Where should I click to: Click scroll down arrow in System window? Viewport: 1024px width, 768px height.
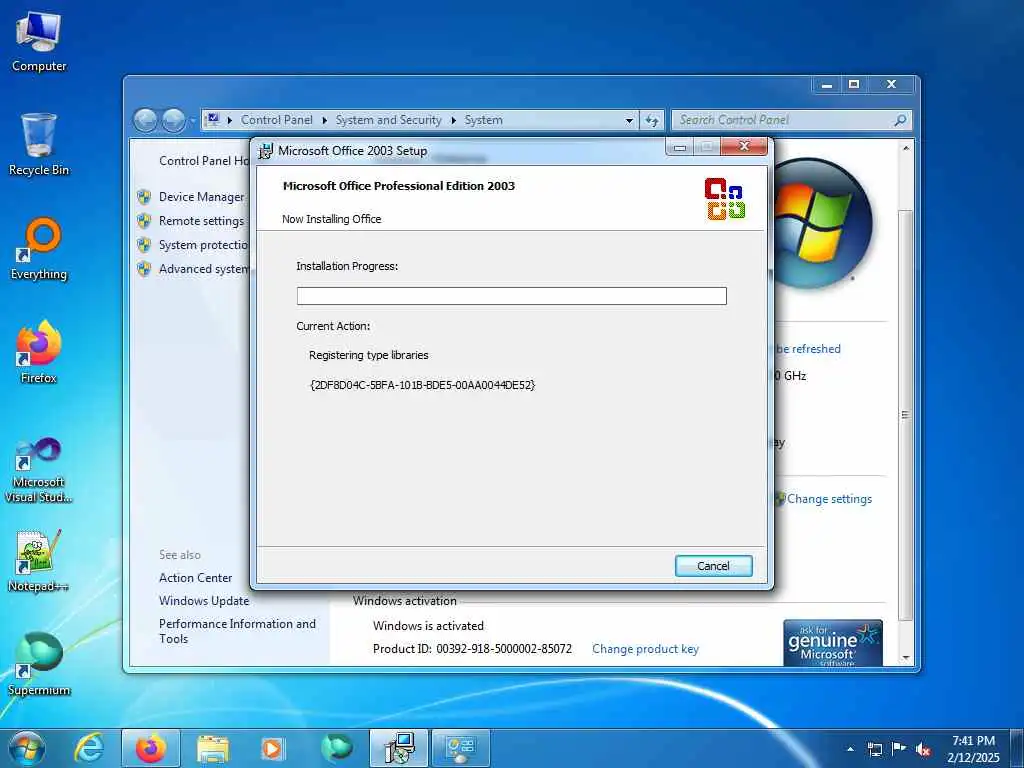(905, 658)
